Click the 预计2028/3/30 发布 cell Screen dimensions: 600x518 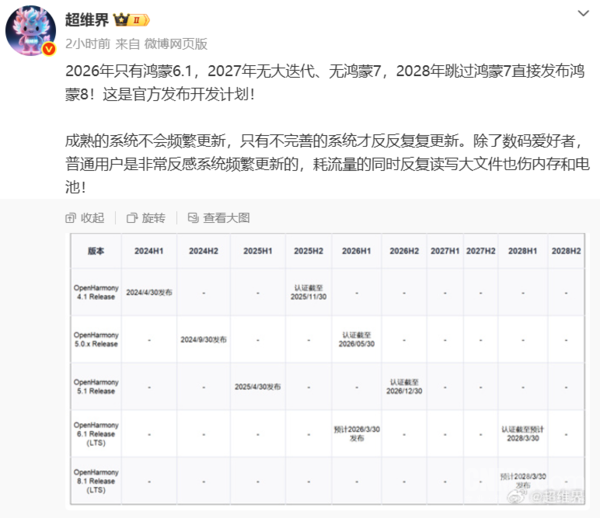[523, 481]
